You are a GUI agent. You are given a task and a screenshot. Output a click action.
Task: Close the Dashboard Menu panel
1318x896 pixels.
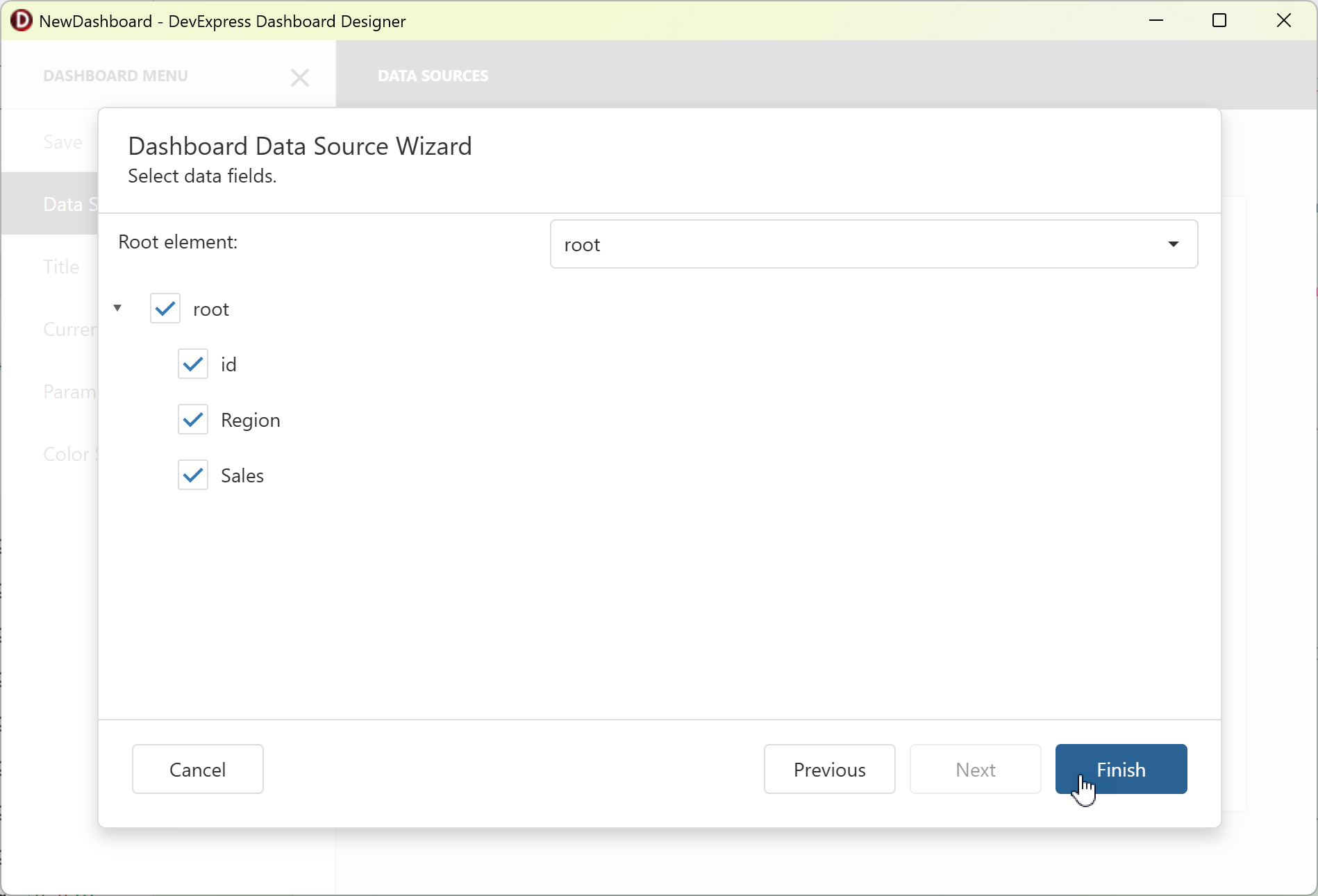point(300,78)
